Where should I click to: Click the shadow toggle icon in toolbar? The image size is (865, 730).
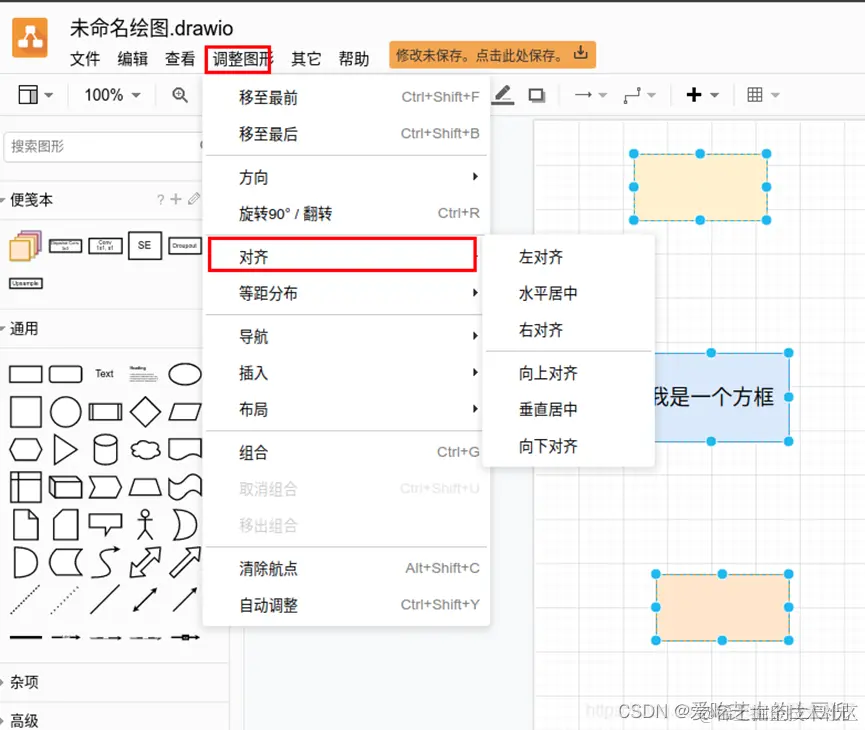pyautogui.click(x=536, y=95)
